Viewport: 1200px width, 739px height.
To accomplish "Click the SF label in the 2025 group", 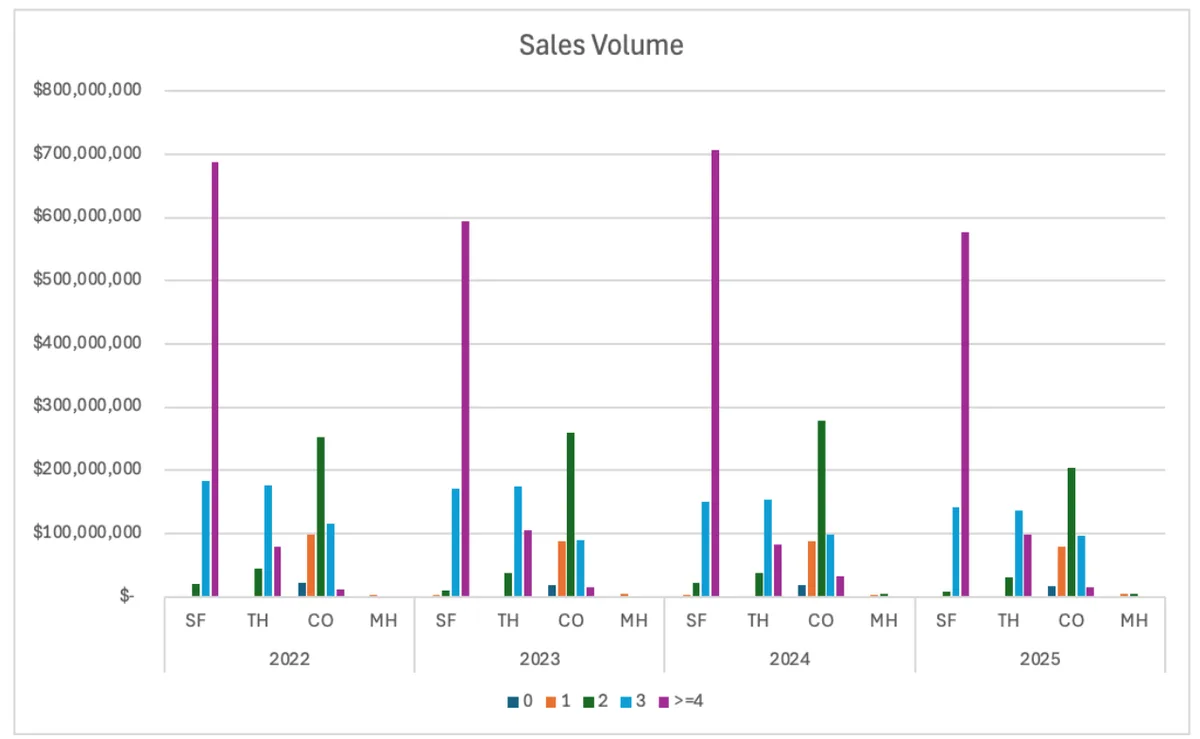I will [x=946, y=621].
